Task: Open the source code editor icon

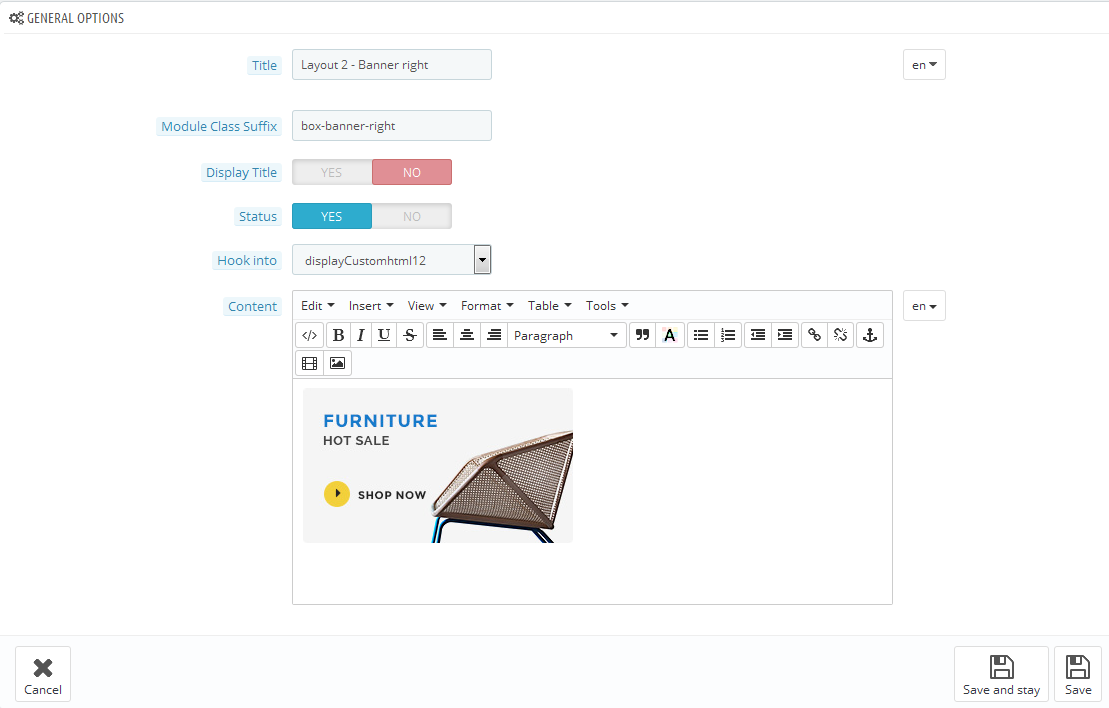Action: 309,335
